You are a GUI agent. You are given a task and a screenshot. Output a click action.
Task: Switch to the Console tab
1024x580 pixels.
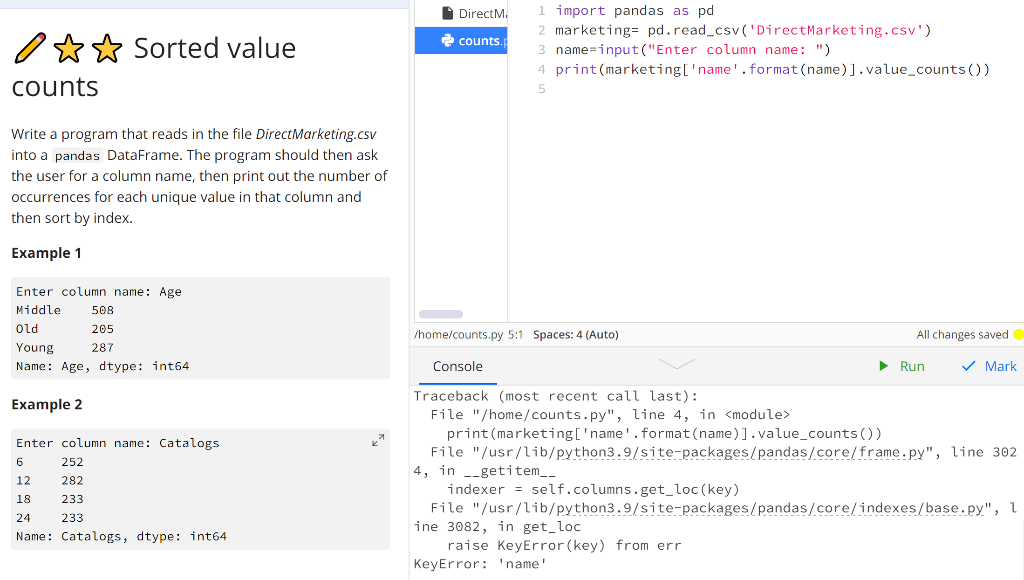pyautogui.click(x=458, y=366)
